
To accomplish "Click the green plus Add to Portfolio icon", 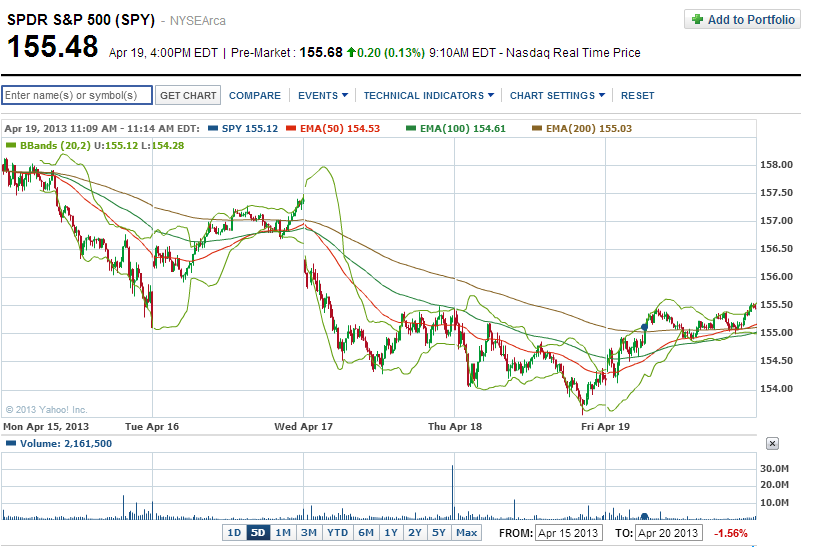I will click(x=697, y=20).
